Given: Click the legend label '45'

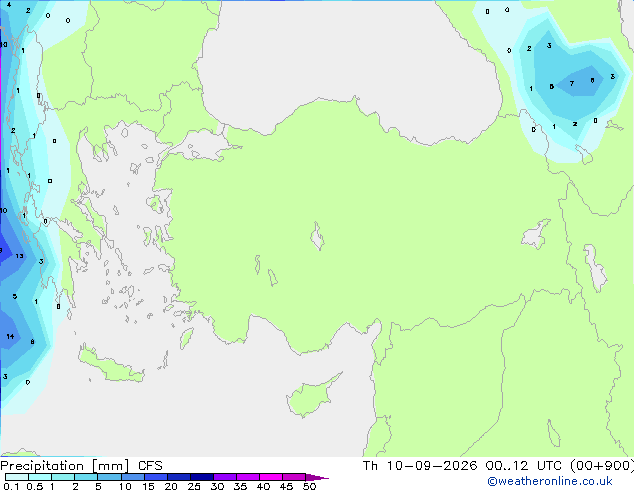Looking at the screenshot, I should click(x=286, y=486).
